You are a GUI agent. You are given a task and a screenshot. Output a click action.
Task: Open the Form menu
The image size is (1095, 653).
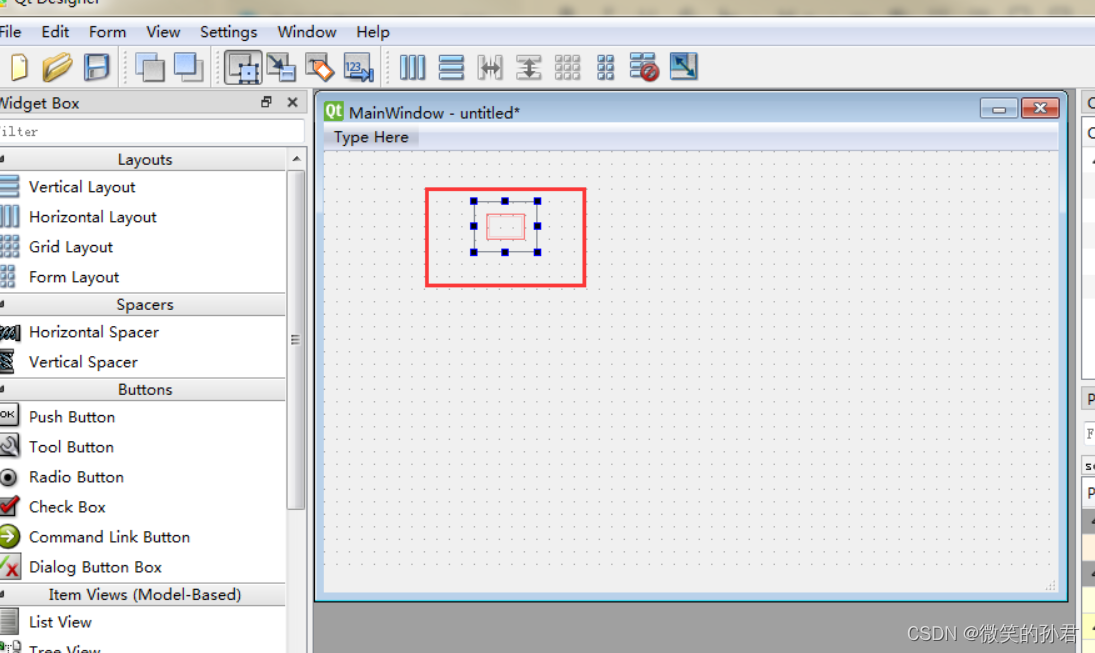point(107,31)
